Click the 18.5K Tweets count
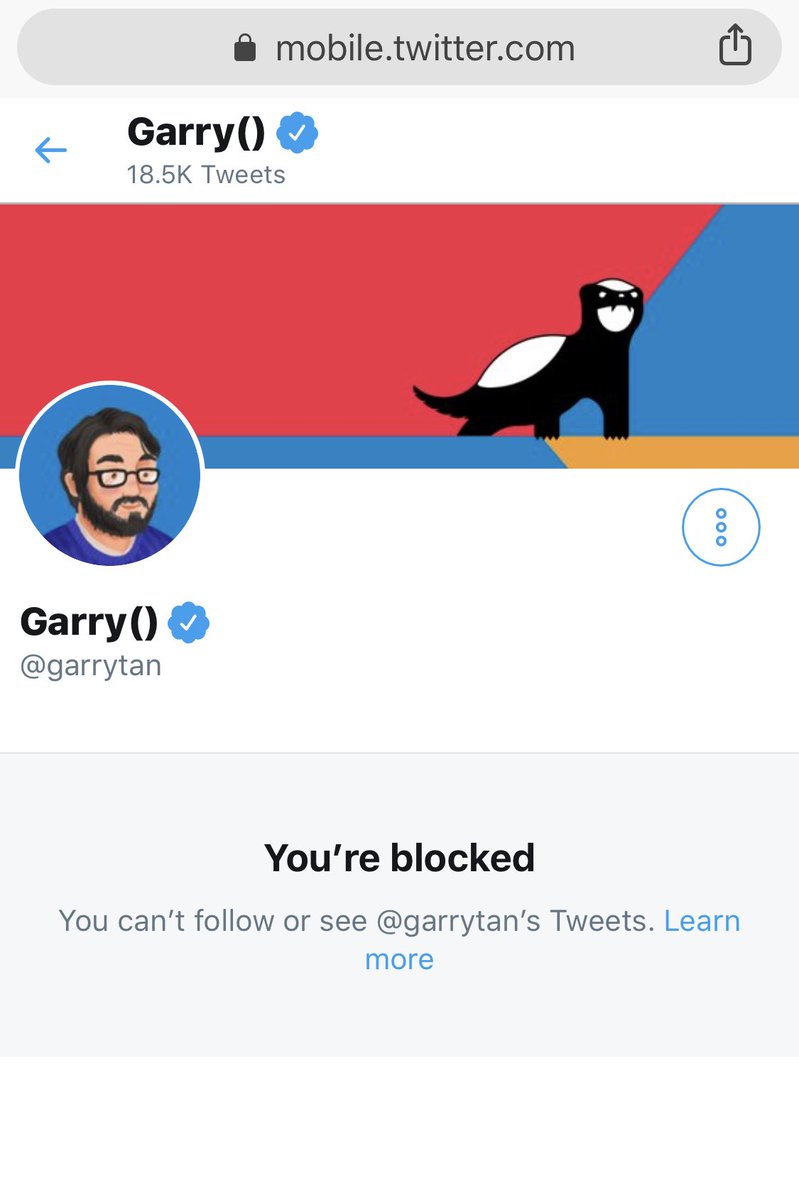The height and width of the screenshot is (1200, 799). pos(206,175)
